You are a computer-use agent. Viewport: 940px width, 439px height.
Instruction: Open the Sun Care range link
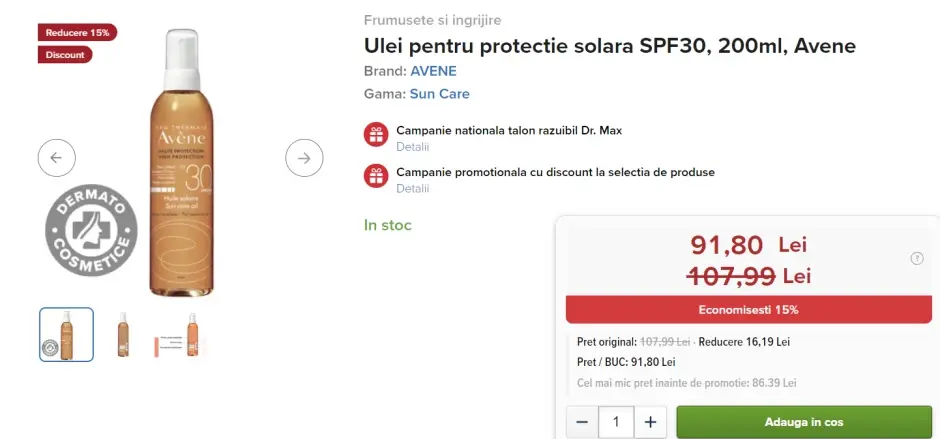[x=439, y=94]
